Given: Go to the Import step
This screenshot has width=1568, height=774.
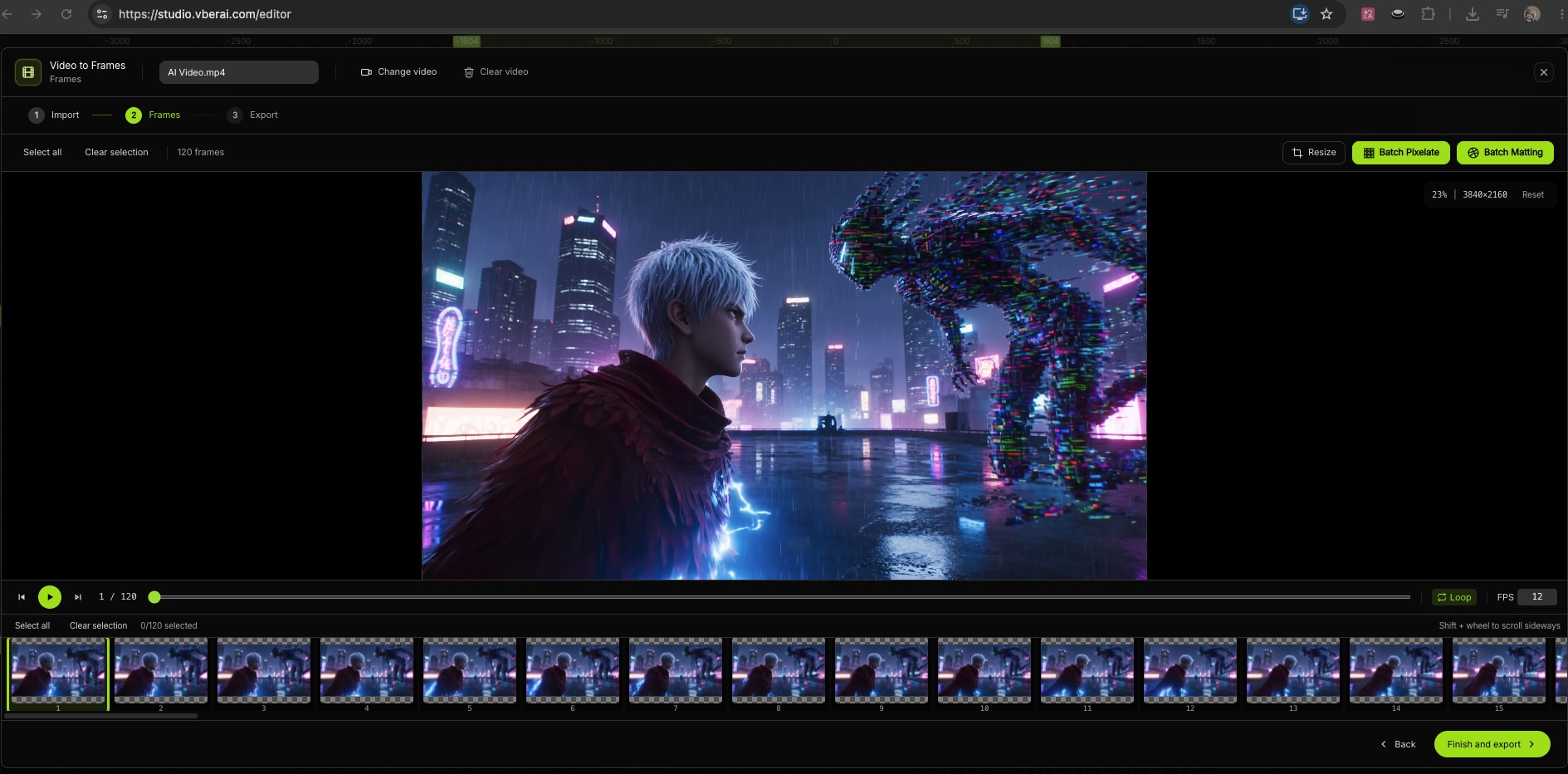Looking at the screenshot, I should coord(54,115).
